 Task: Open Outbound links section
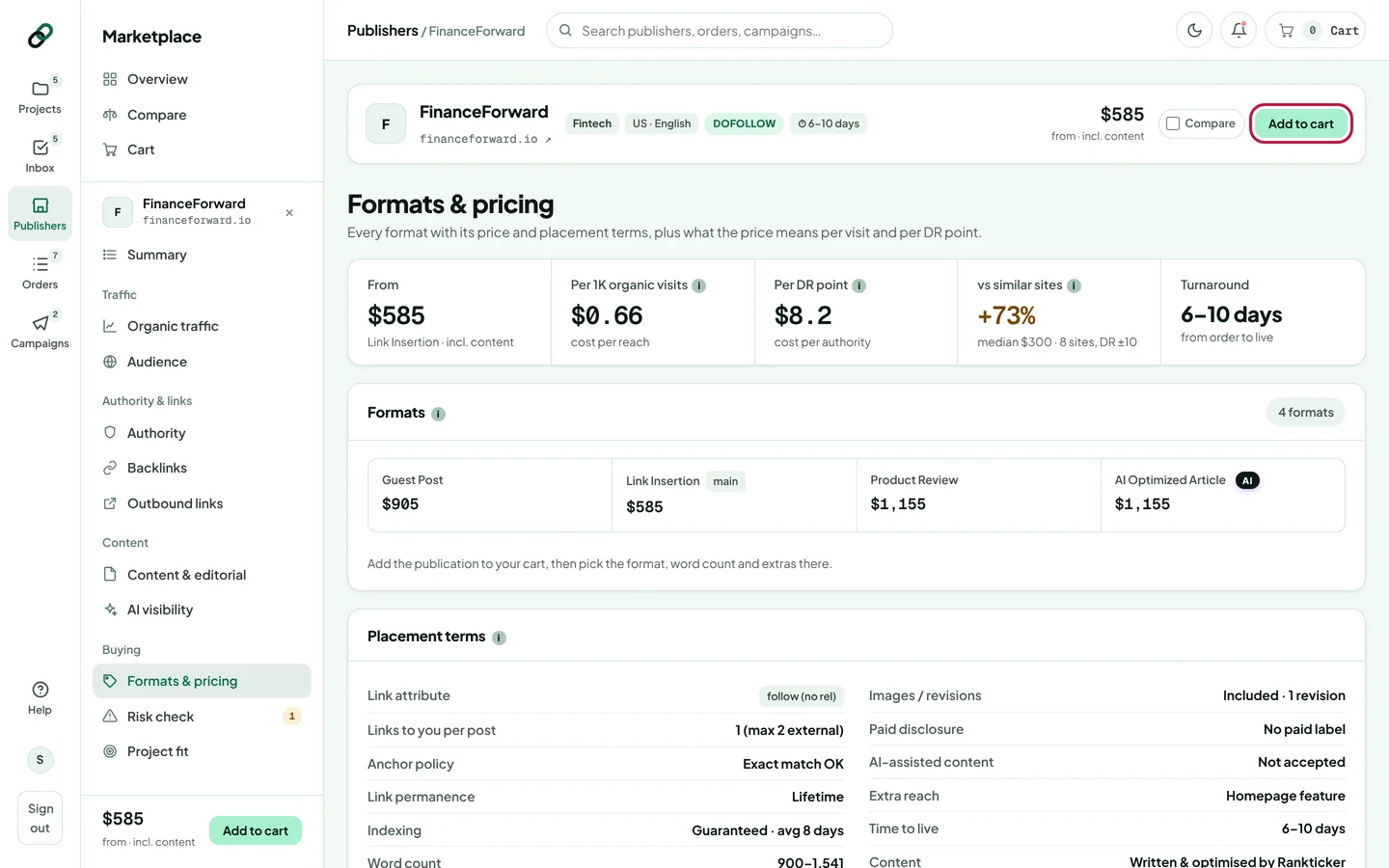pyautogui.click(x=202, y=503)
